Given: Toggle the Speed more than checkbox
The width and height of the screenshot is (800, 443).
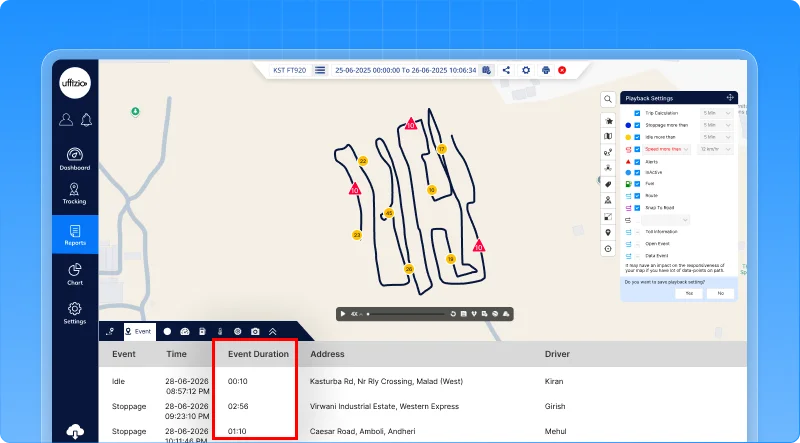Looking at the screenshot, I should (x=637, y=150).
